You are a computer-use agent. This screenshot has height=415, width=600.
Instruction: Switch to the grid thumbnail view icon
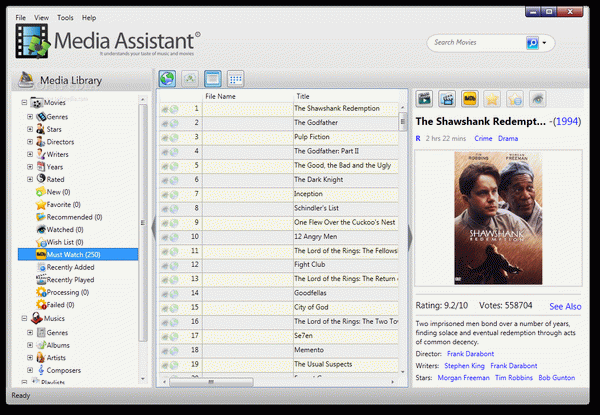pos(236,79)
